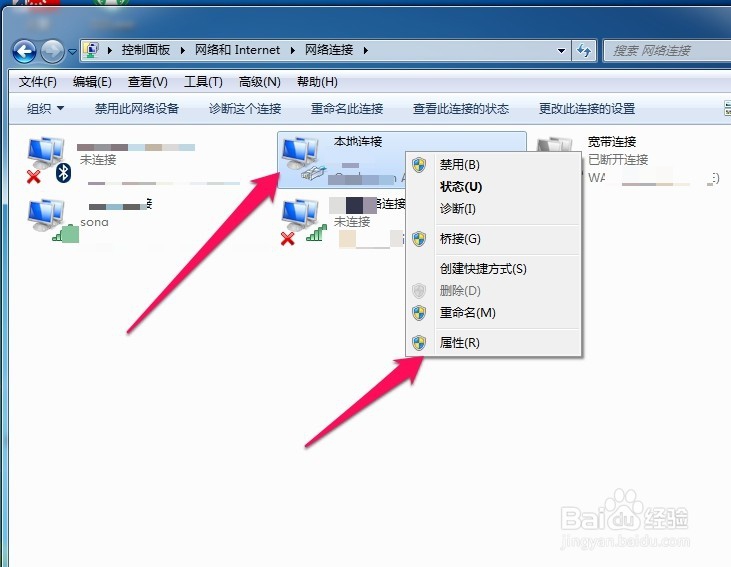
Task: Open the 帮助(H) menu
Action: click(317, 82)
